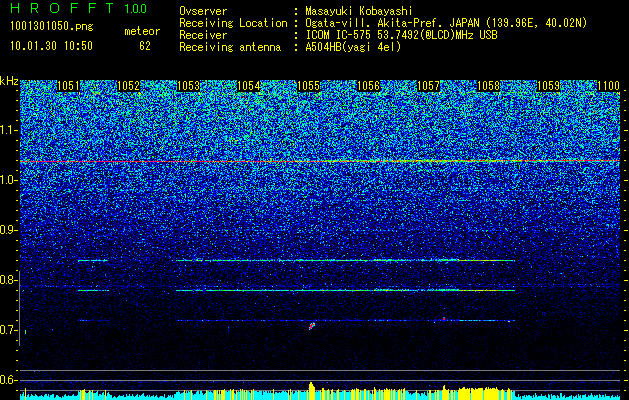Click the observer name Masayuki Kobayashi

pyautogui.click(x=359, y=11)
